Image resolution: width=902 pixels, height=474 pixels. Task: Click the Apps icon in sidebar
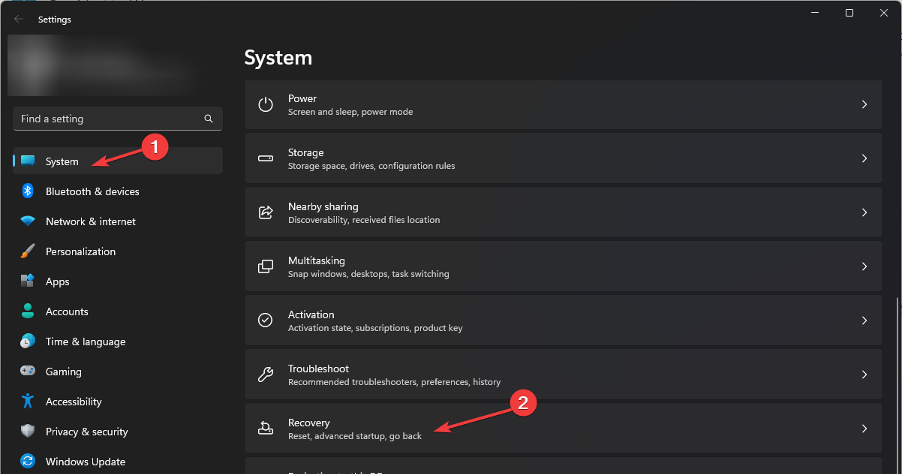pyautogui.click(x=28, y=281)
